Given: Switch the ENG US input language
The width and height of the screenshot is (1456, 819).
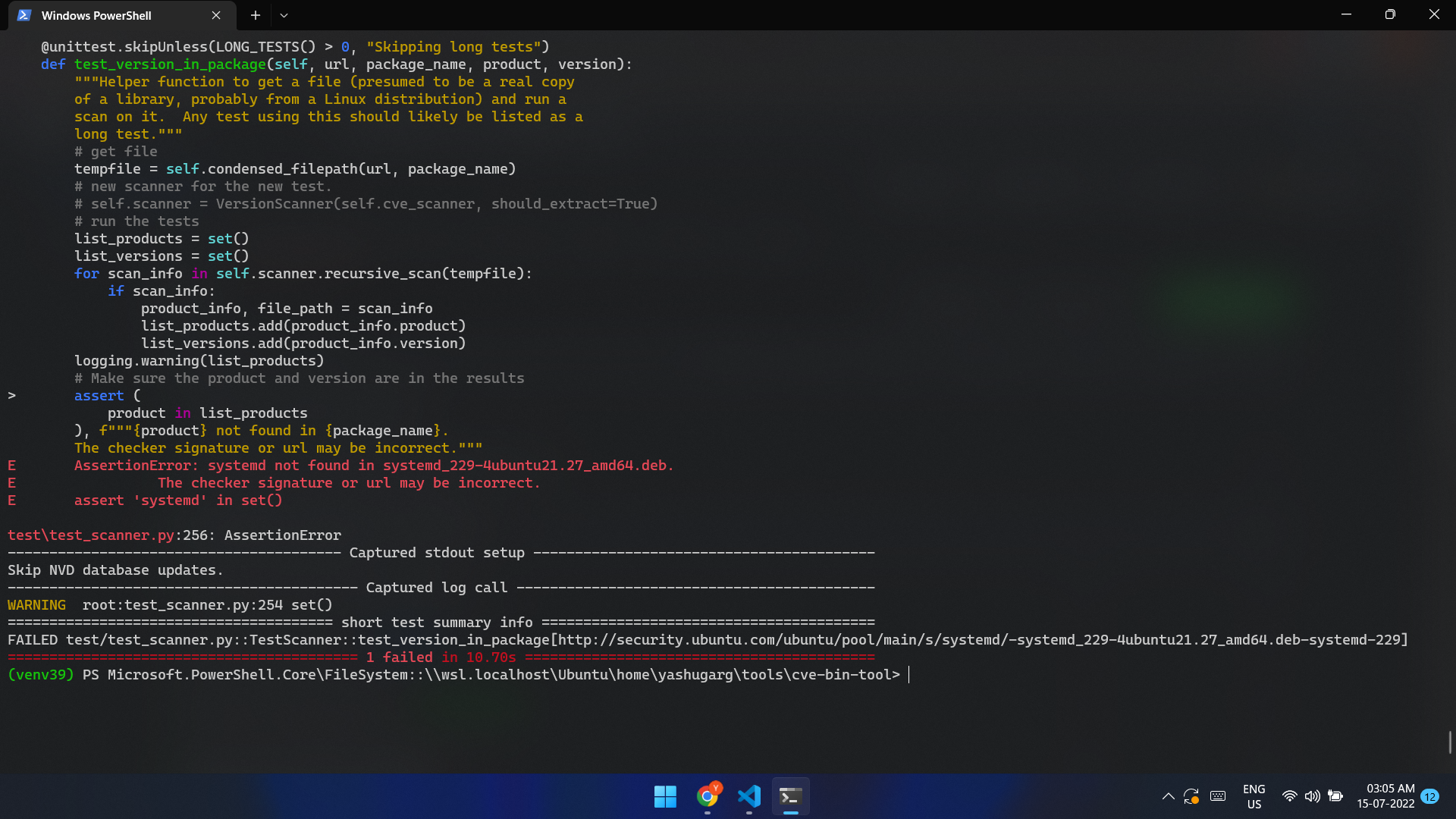Looking at the screenshot, I should 1254,796.
